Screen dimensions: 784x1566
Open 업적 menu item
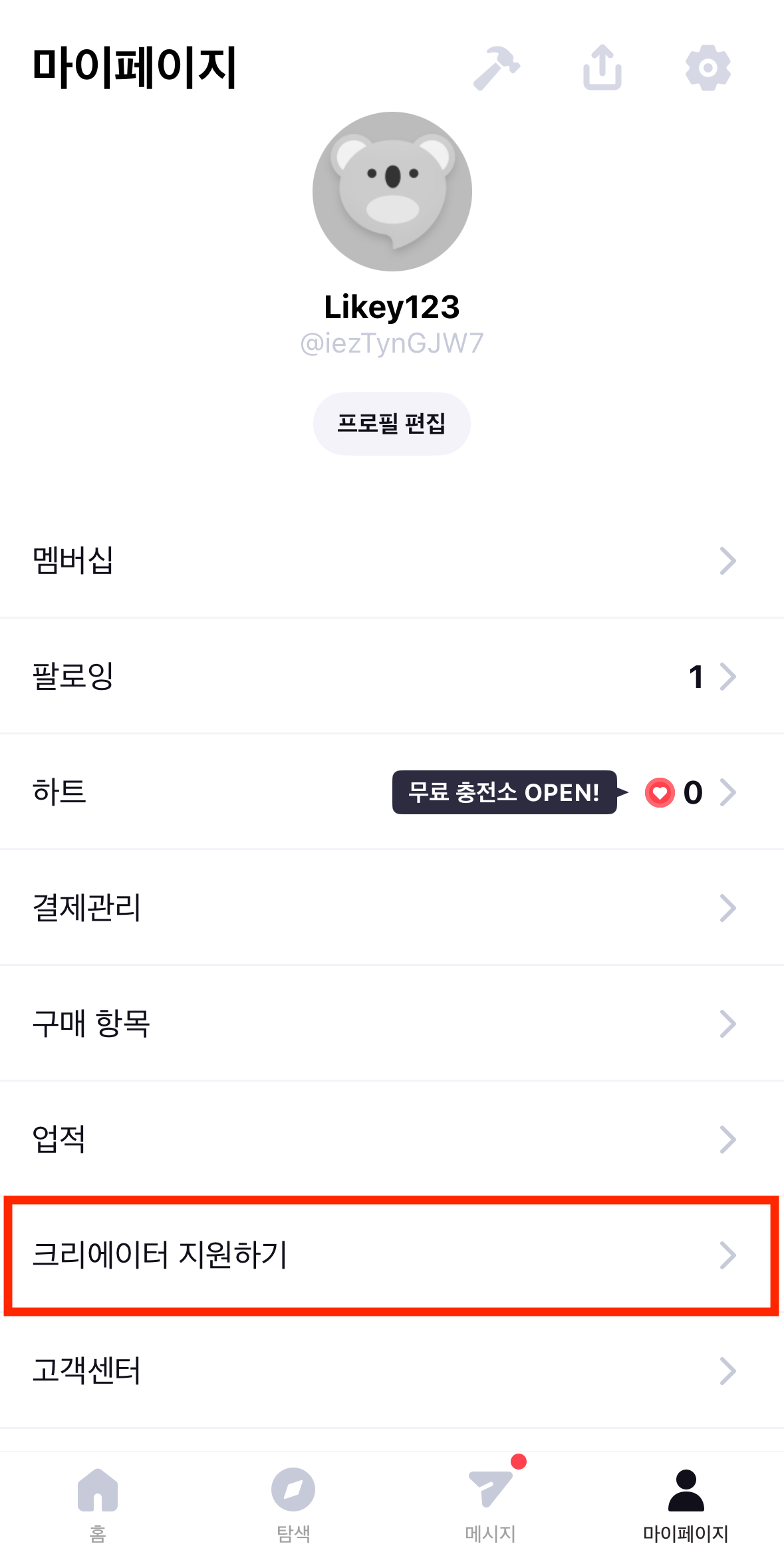point(392,1140)
